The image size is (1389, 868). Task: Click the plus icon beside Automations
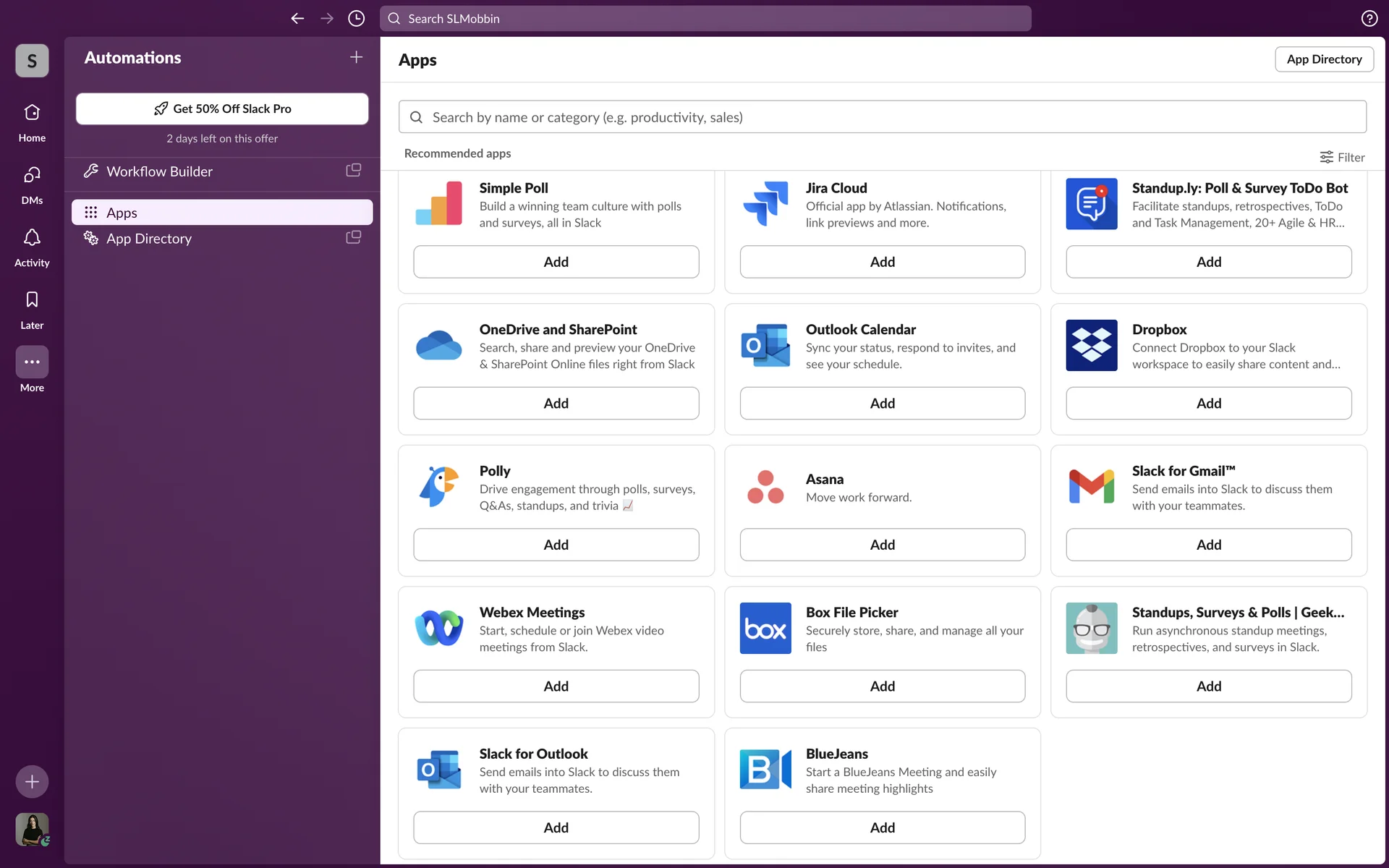(356, 57)
